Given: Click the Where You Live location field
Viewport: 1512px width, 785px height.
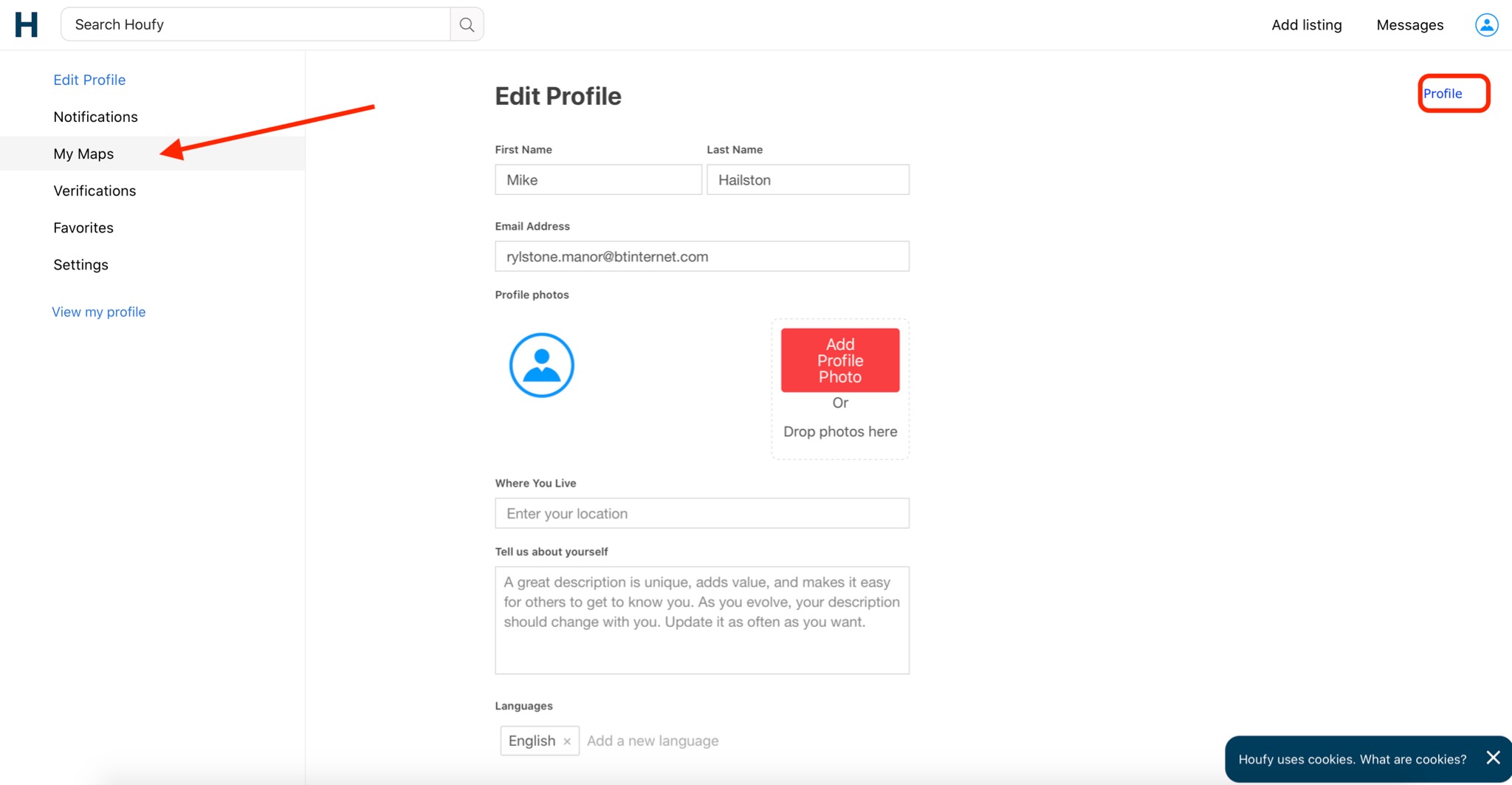Looking at the screenshot, I should coord(702,513).
